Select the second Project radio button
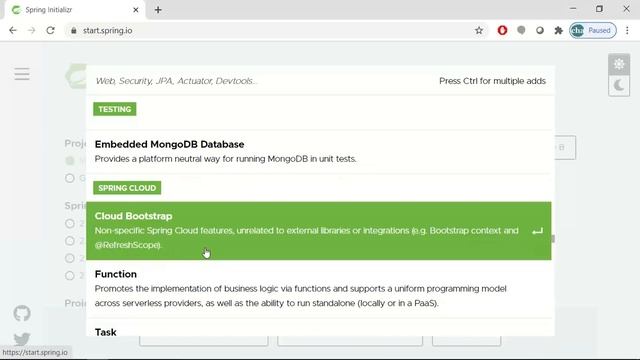Screen dimensions: 640x360 click(70, 178)
